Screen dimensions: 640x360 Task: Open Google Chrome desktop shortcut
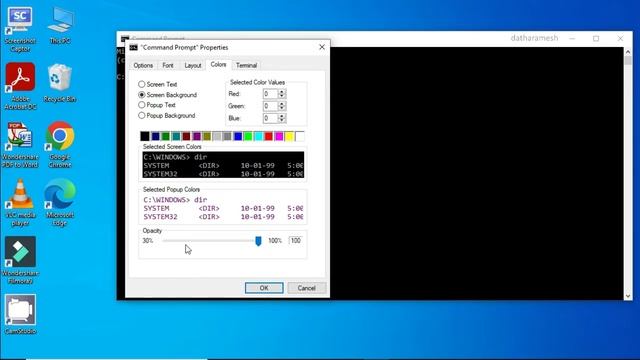click(x=60, y=145)
